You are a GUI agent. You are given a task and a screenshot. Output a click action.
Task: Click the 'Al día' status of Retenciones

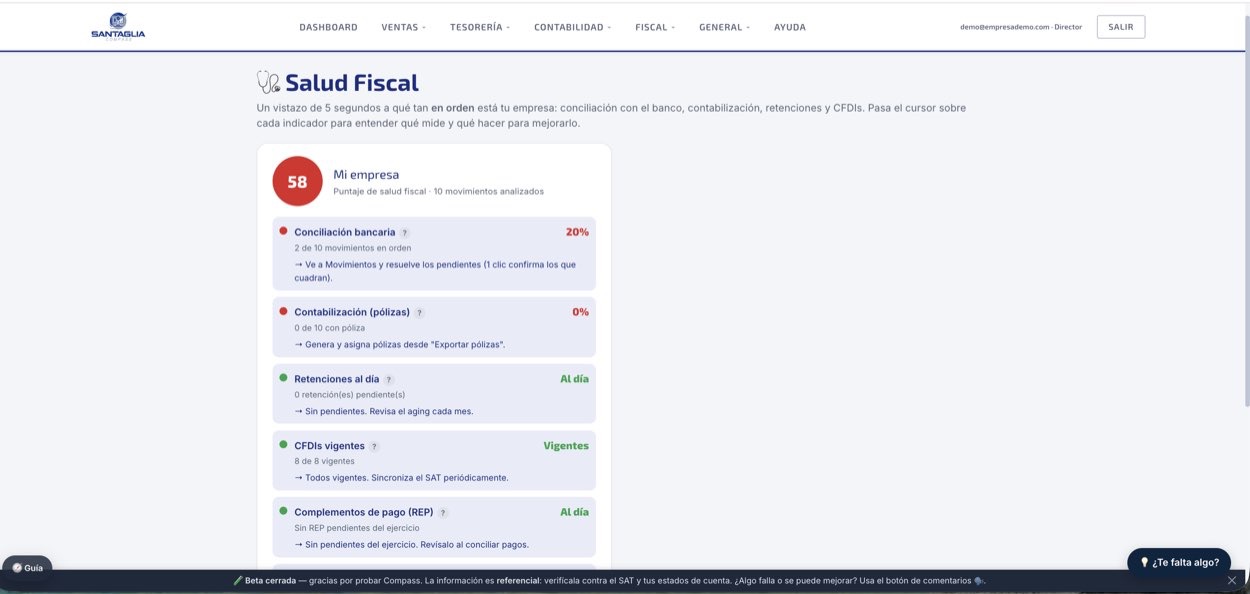[x=574, y=379]
